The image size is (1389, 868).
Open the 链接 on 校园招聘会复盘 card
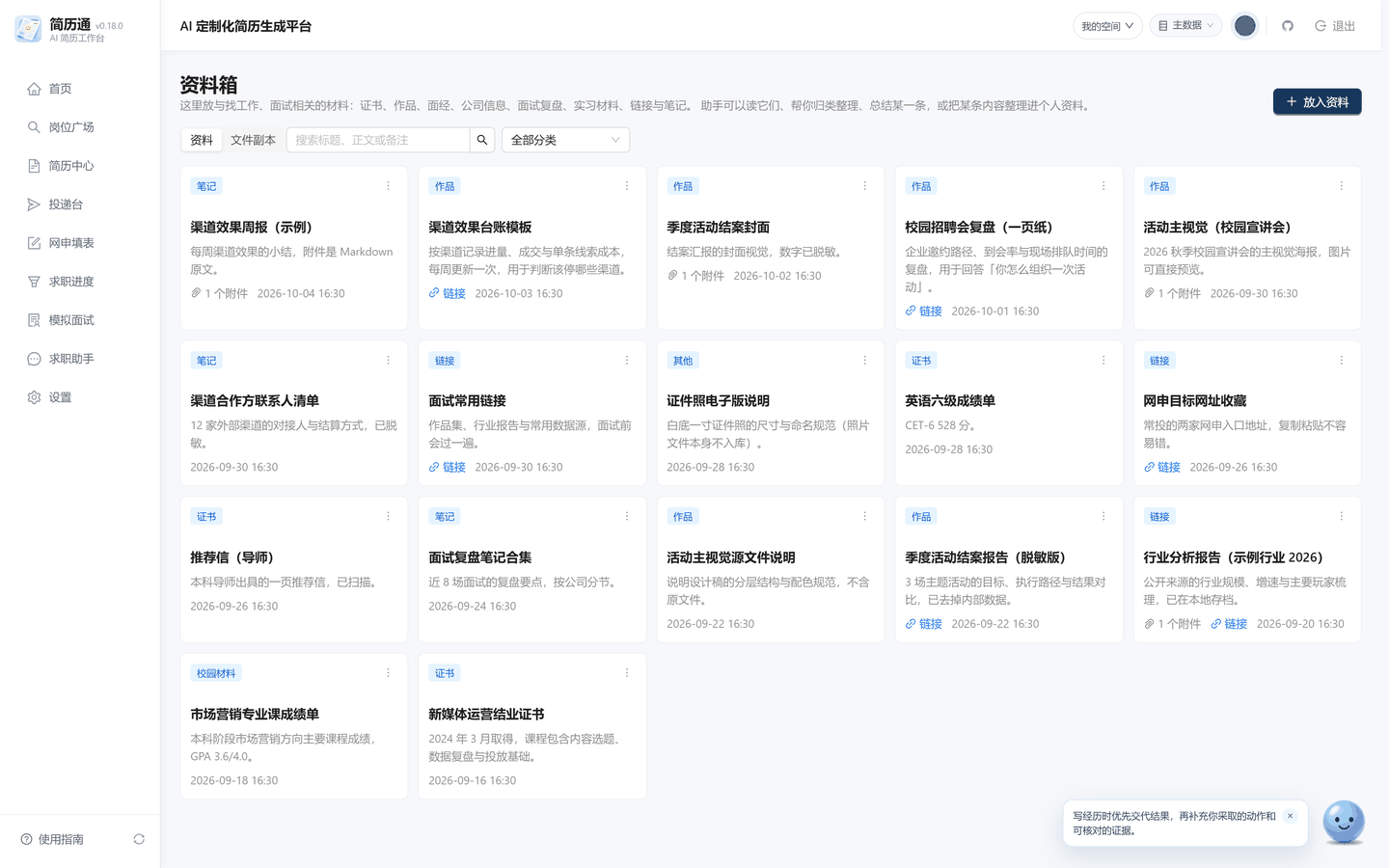[x=924, y=311]
